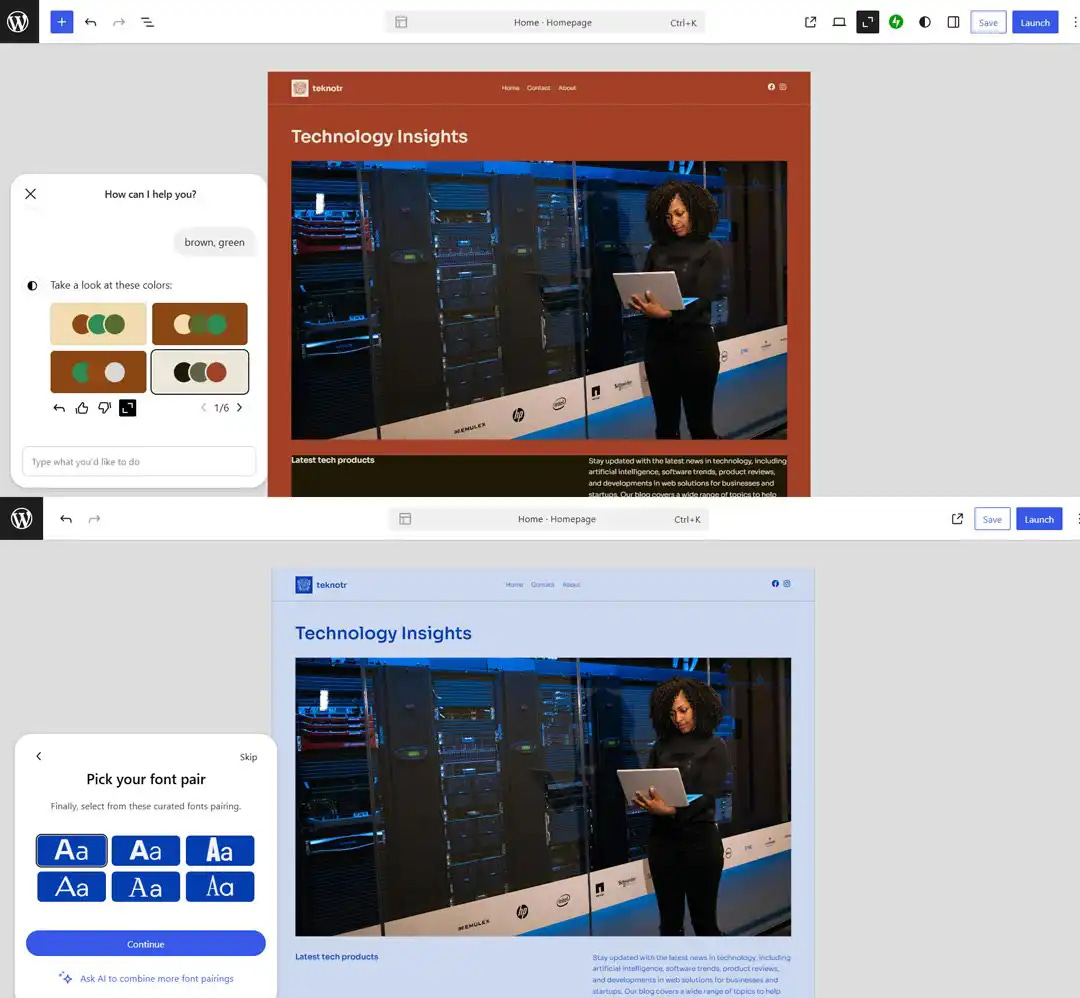Open Home Homepage command palette in lower editor
The image size is (1080, 998).
coord(549,519)
